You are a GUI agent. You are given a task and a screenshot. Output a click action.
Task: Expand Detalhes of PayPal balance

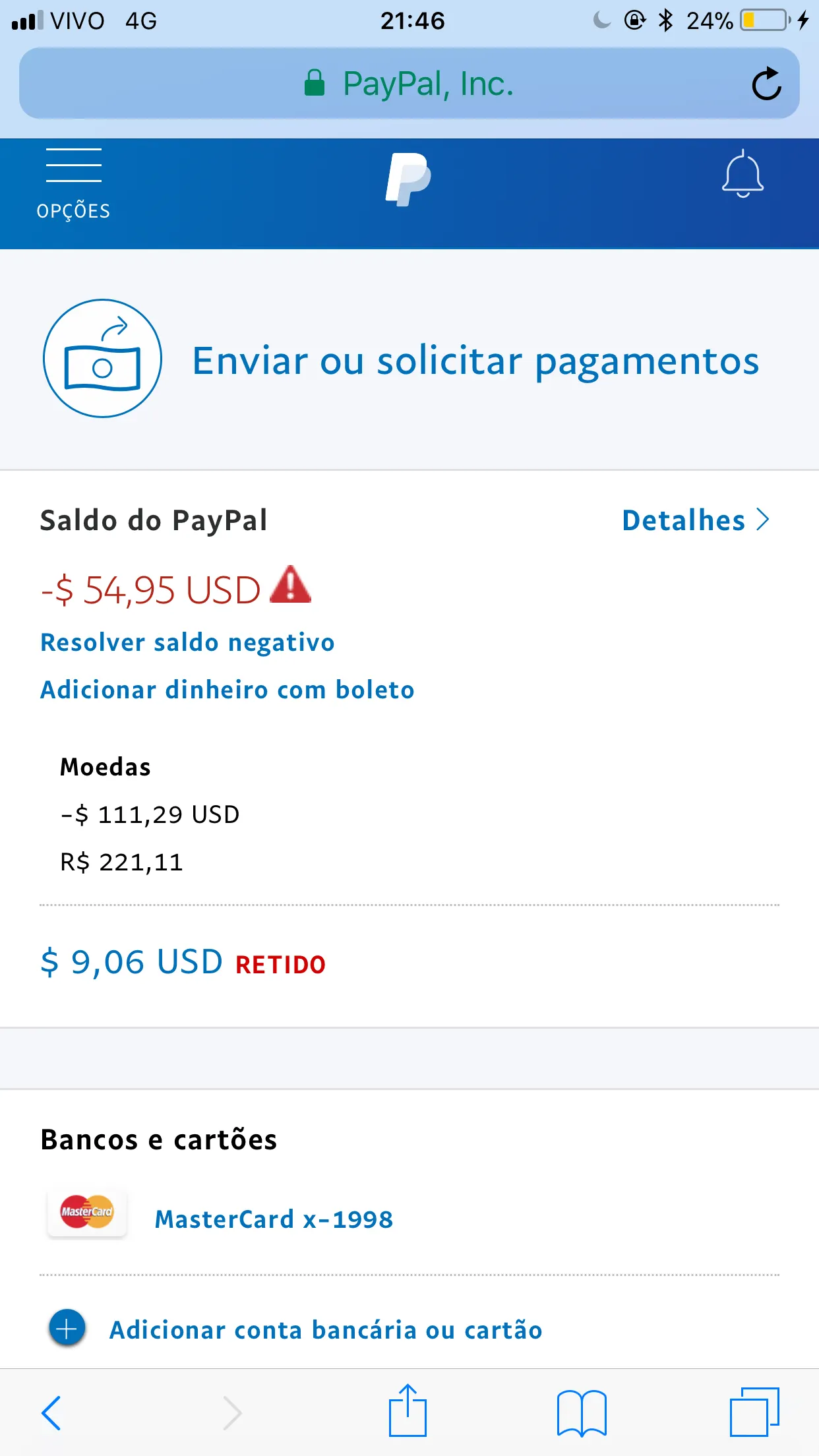[695, 520]
